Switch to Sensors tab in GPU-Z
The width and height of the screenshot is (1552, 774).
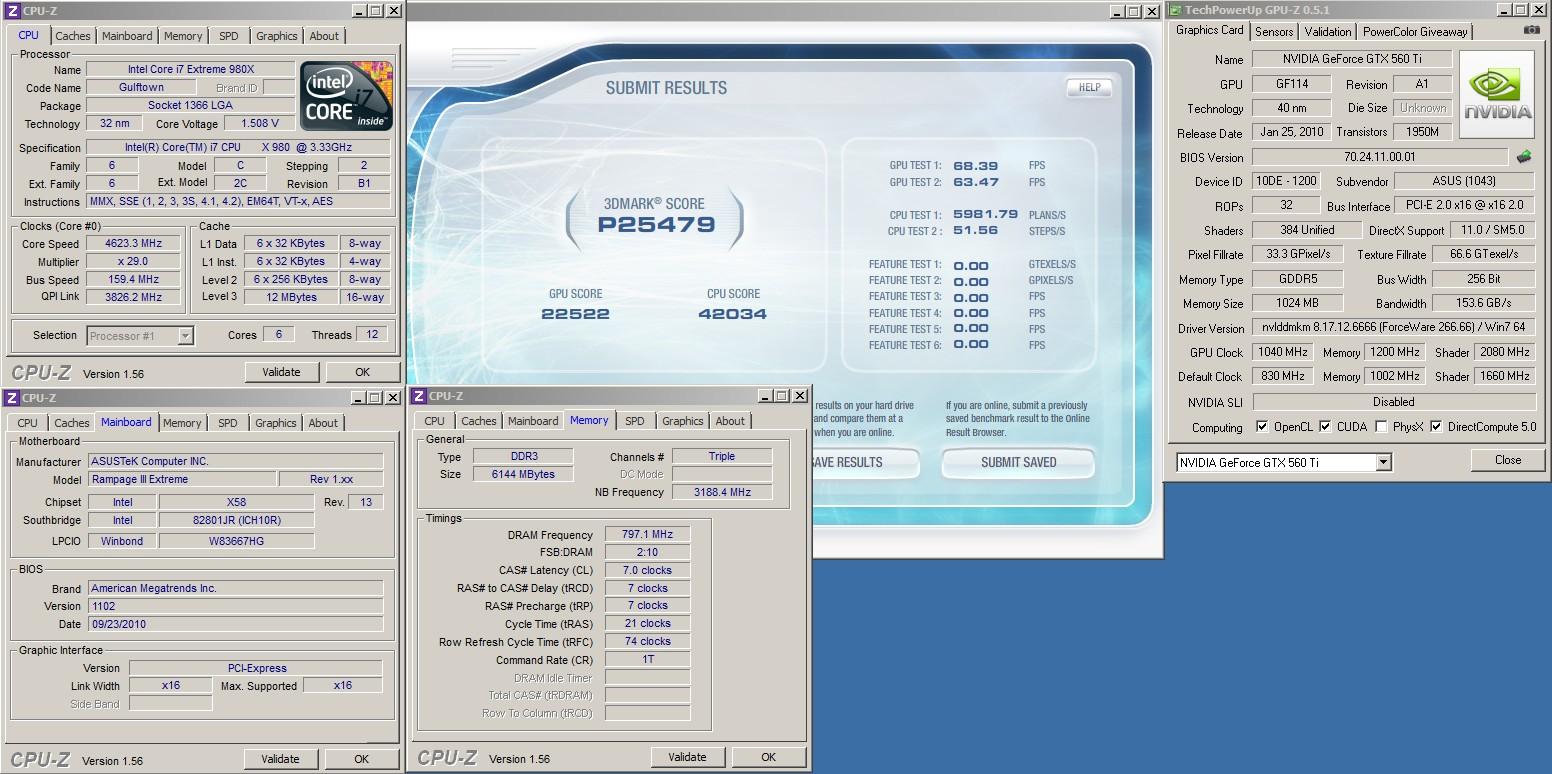pyautogui.click(x=1274, y=32)
